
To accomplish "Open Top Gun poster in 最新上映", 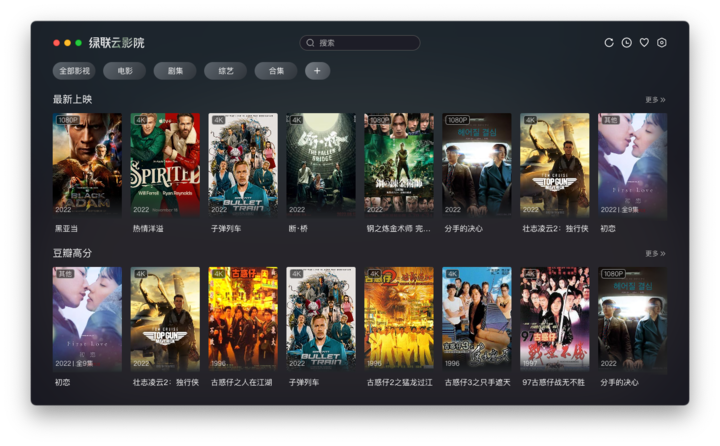I will tap(555, 165).
